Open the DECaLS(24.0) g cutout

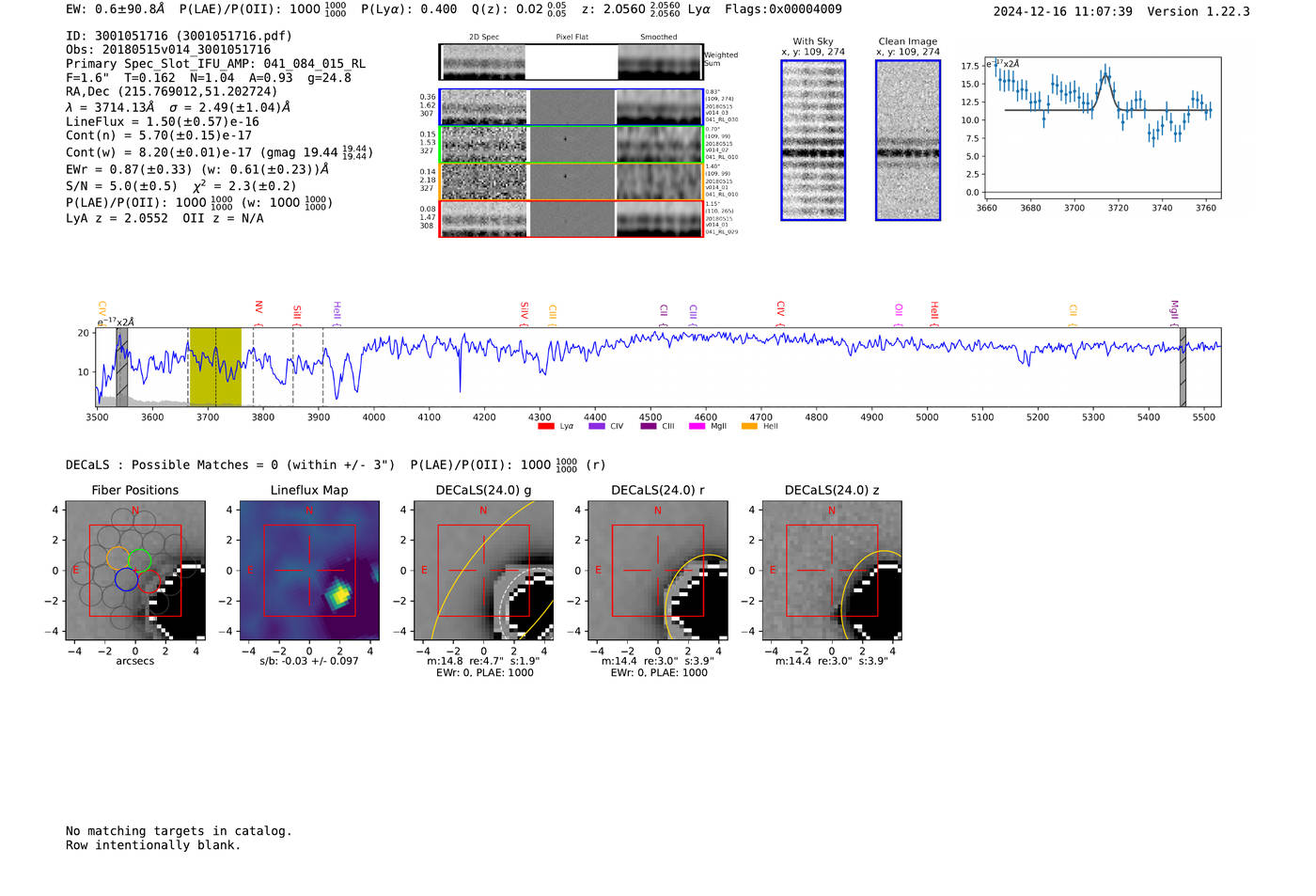(484, 571)
